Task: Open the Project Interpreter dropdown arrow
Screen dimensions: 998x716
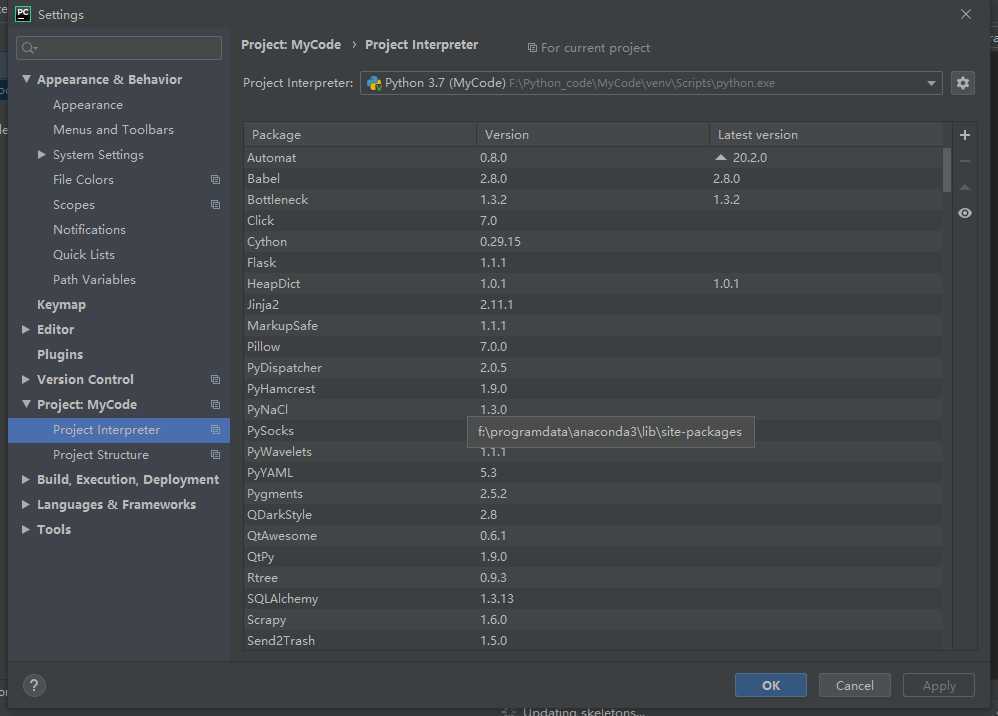Action: pyautogui.click(x=931, y=83)
